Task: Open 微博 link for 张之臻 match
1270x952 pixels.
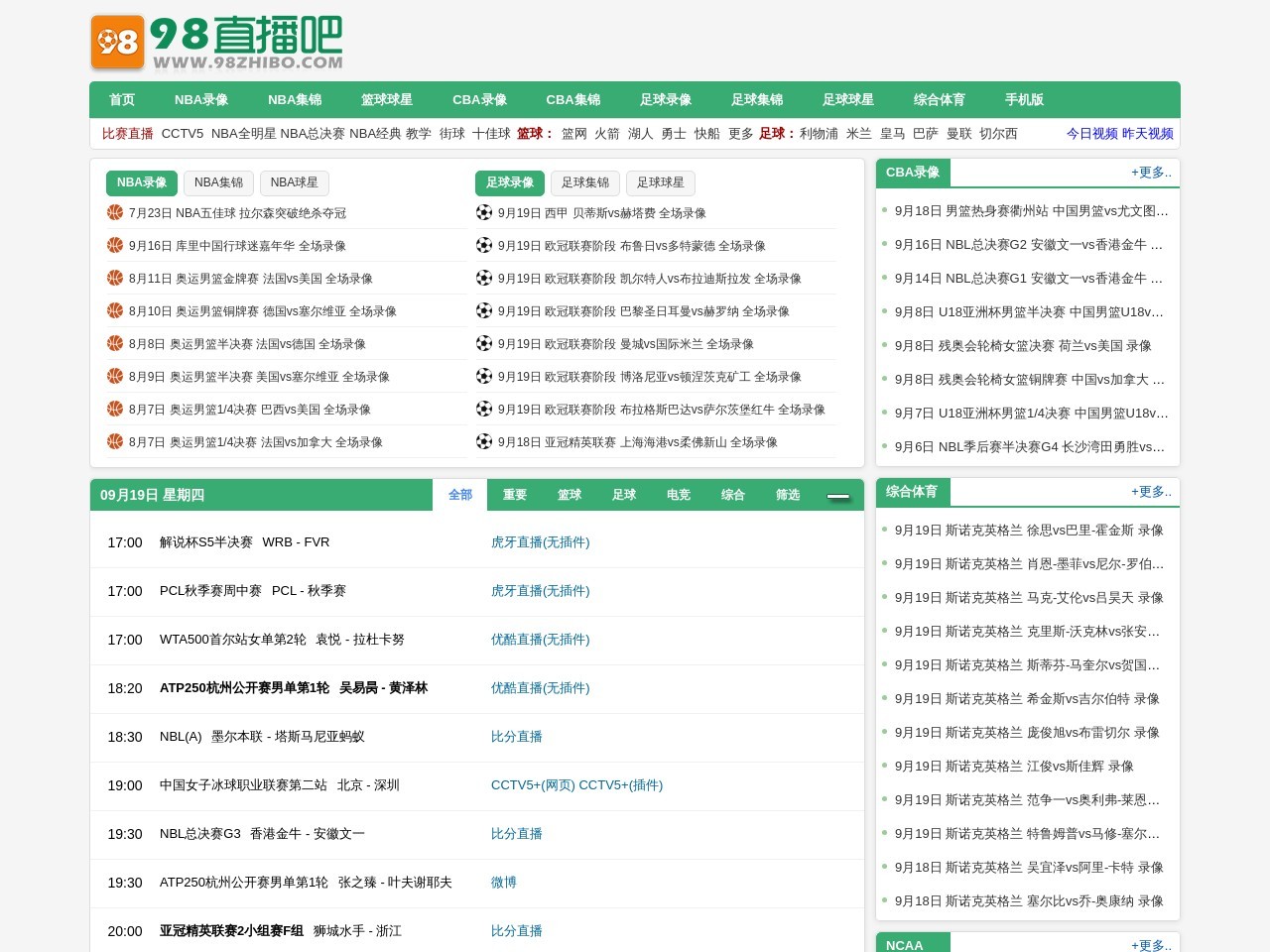Action: point(504,883)
